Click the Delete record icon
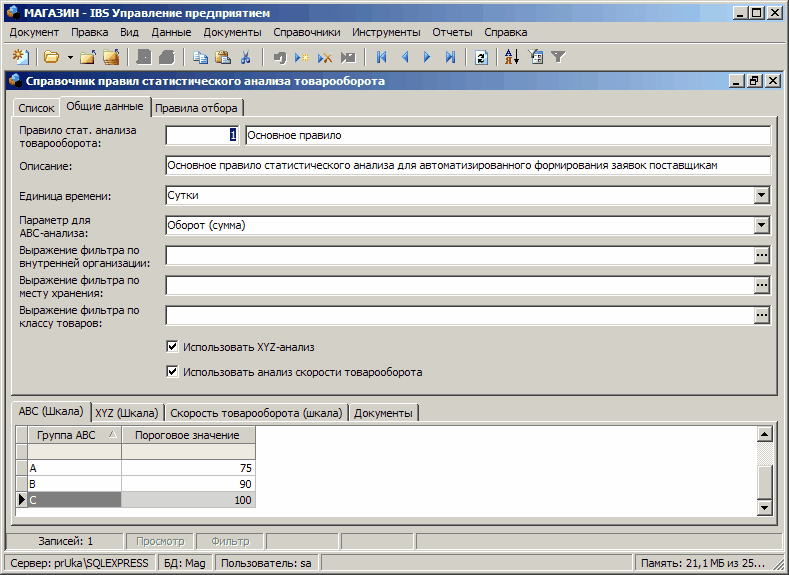 pos(325,57)
